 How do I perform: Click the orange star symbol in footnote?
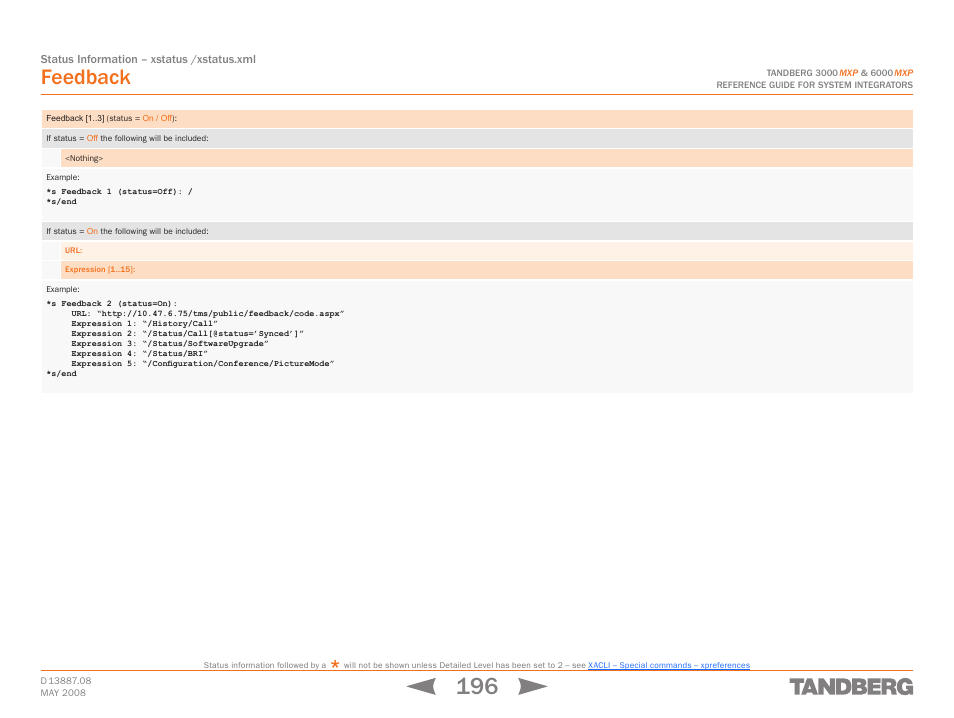(335, 664)
